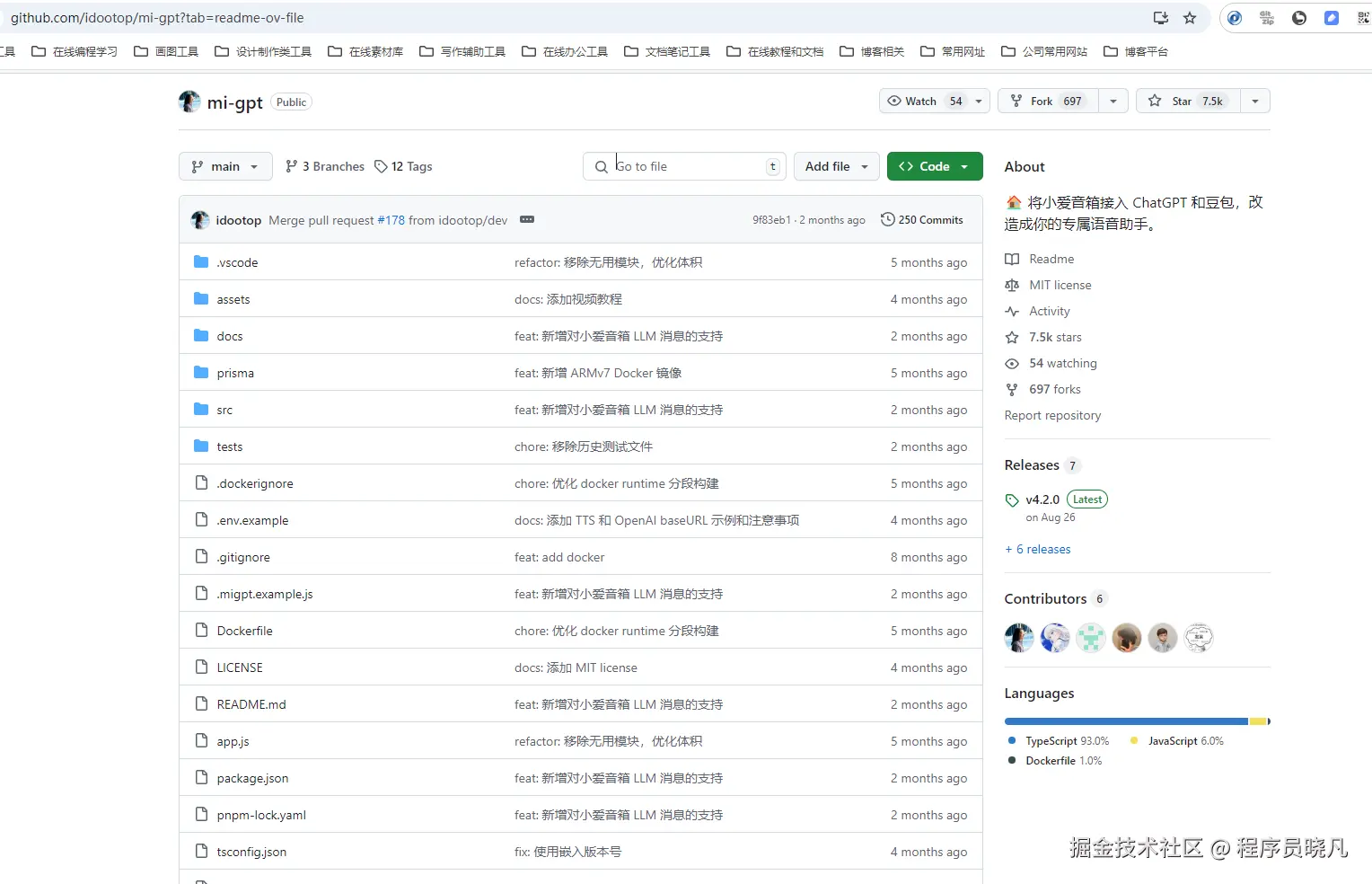
Task: Click the prisma folder icon
Action: point(201,373)
